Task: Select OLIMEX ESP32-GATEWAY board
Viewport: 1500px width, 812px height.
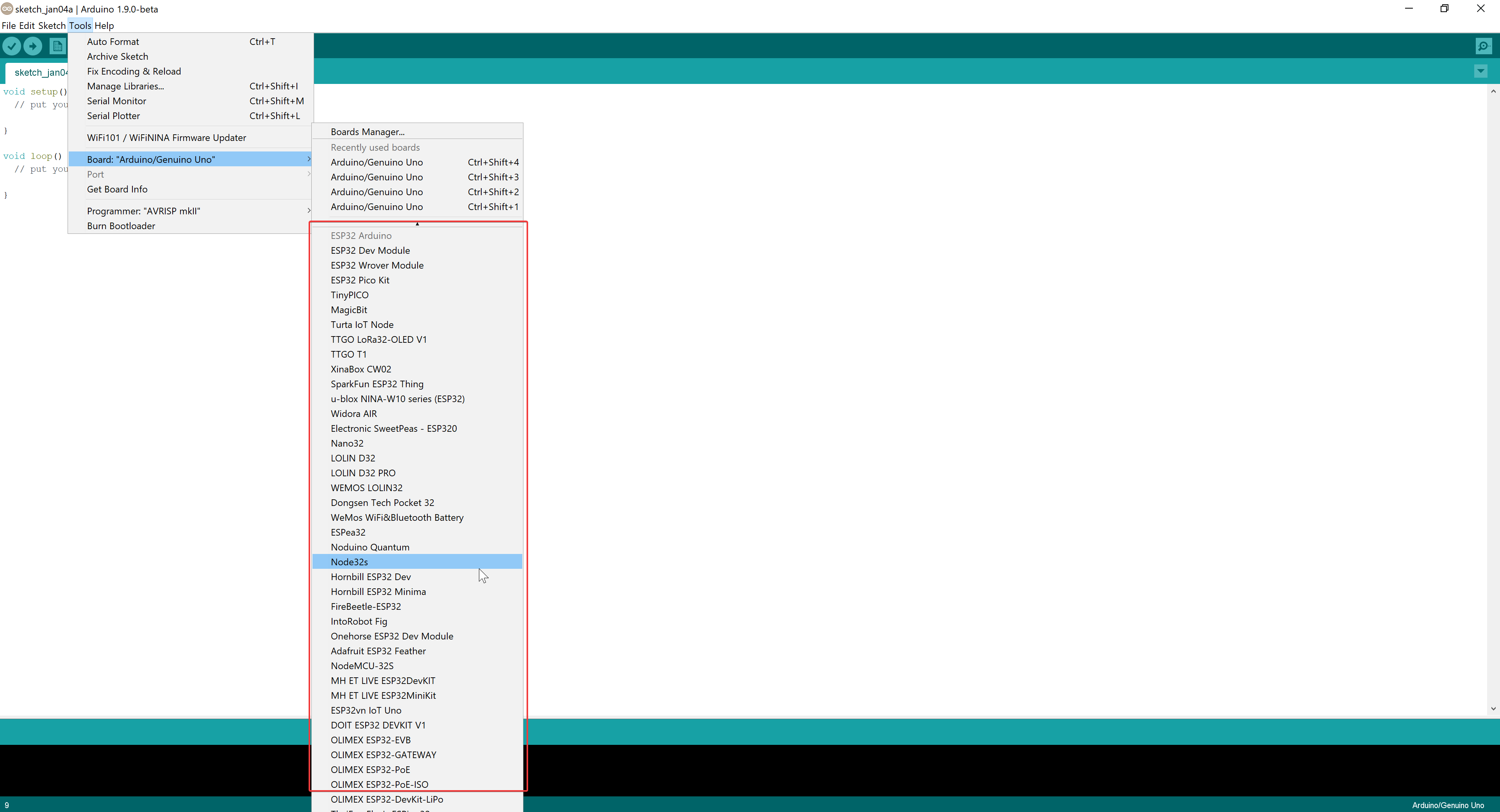Action: click(417, 755)
